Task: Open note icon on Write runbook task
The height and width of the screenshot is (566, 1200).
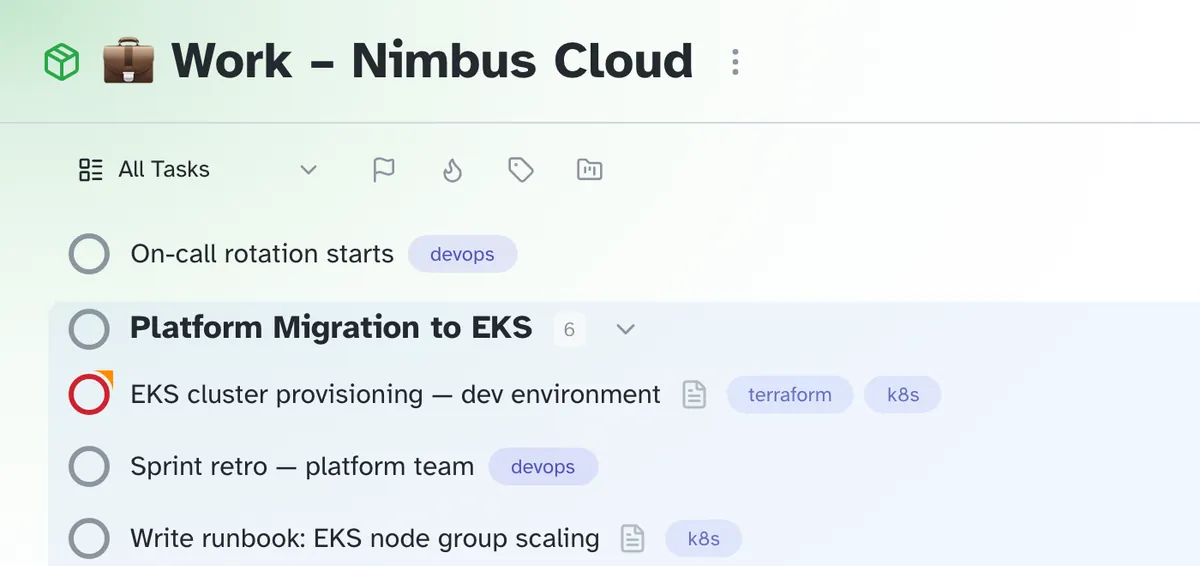Action: pos(633,539)
